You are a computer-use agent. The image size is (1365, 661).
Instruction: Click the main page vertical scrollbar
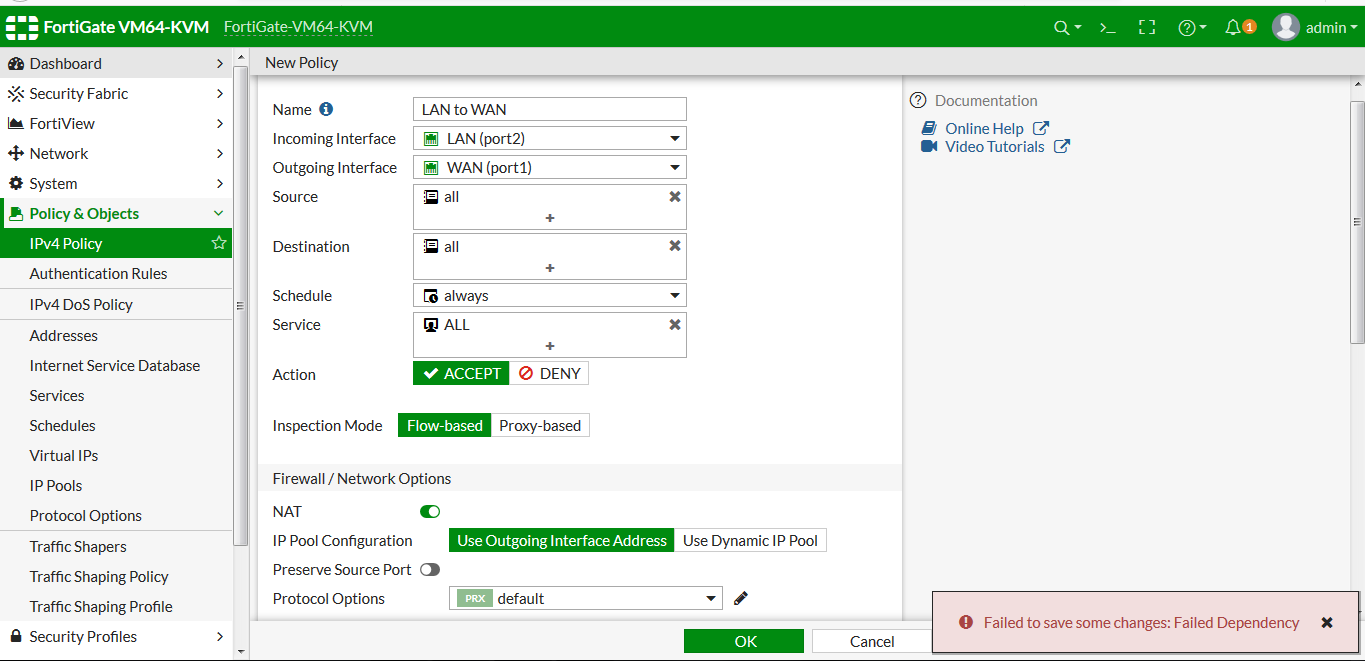point(1357,221)
